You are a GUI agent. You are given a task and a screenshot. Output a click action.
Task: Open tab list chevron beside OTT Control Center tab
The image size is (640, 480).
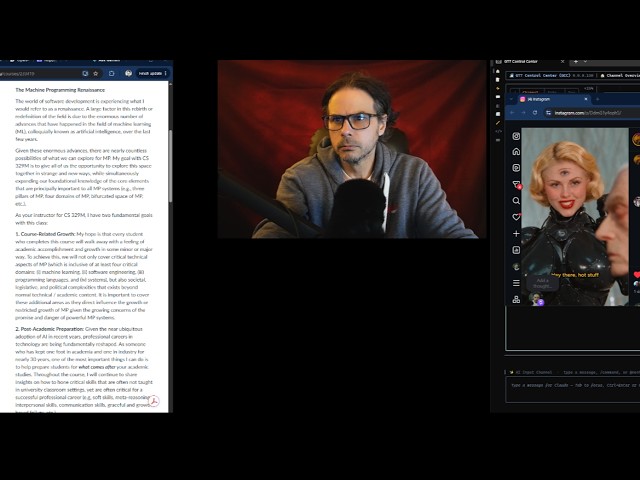coord(585,61)
